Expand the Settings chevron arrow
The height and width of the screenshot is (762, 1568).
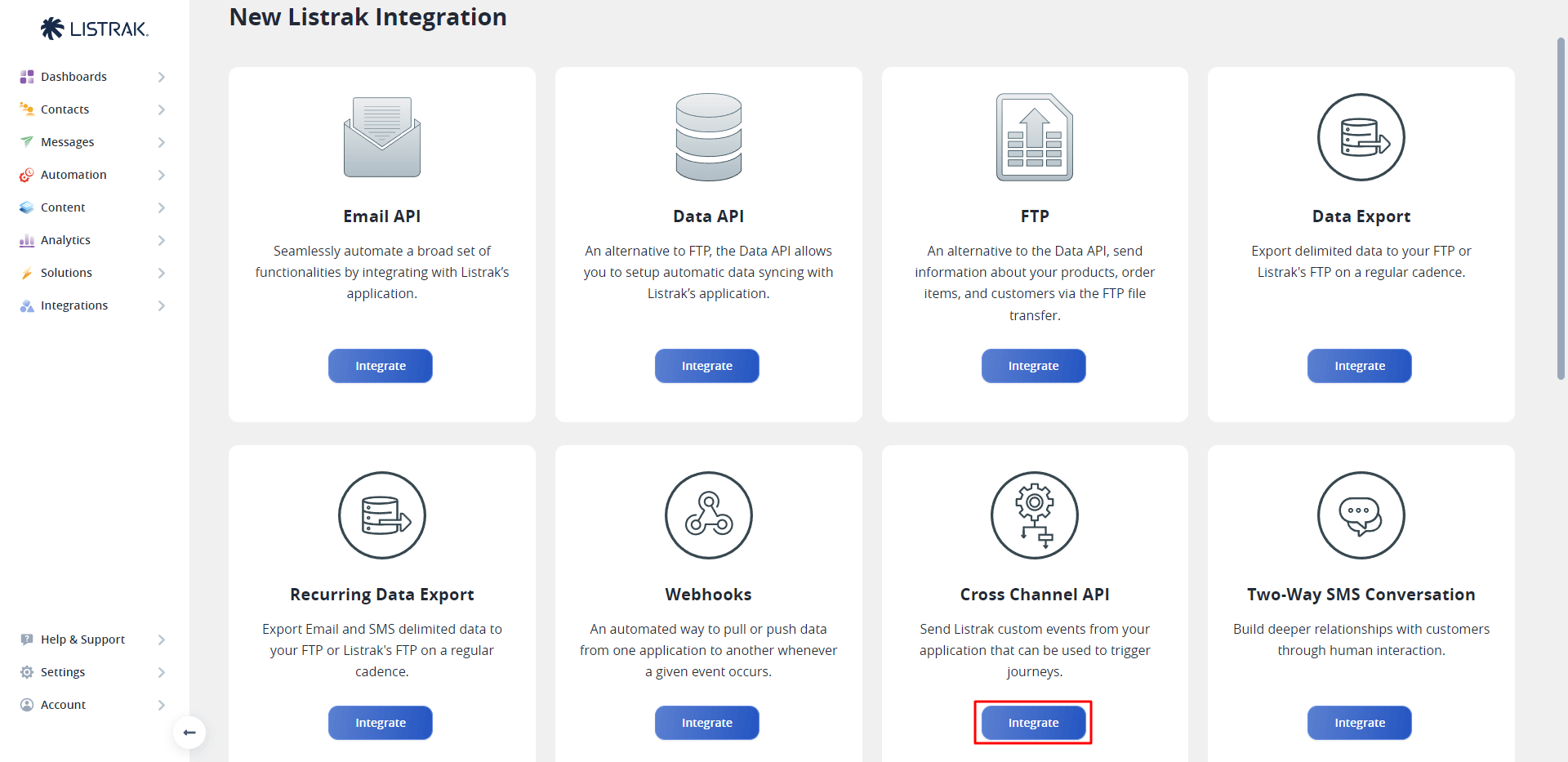pyautogui.click(x=161, y=672)
